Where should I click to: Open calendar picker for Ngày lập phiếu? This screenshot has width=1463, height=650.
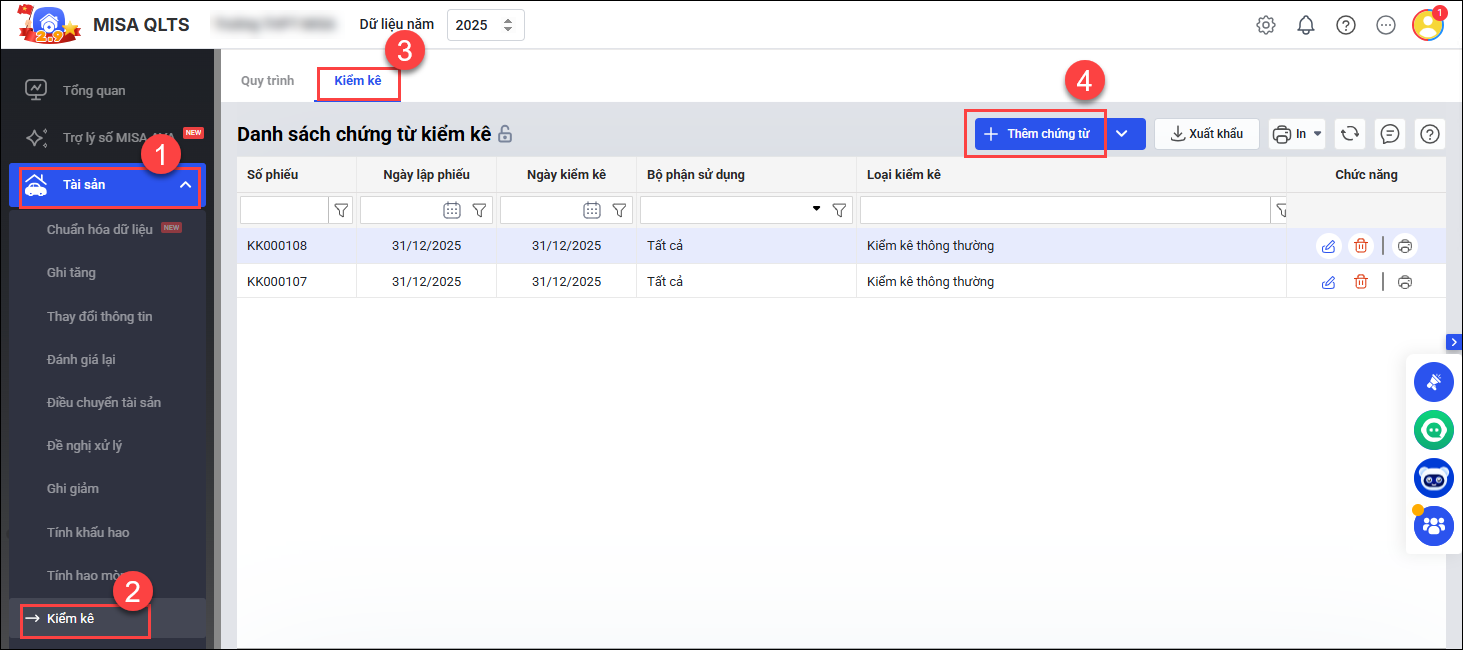(x=451, y=210)
